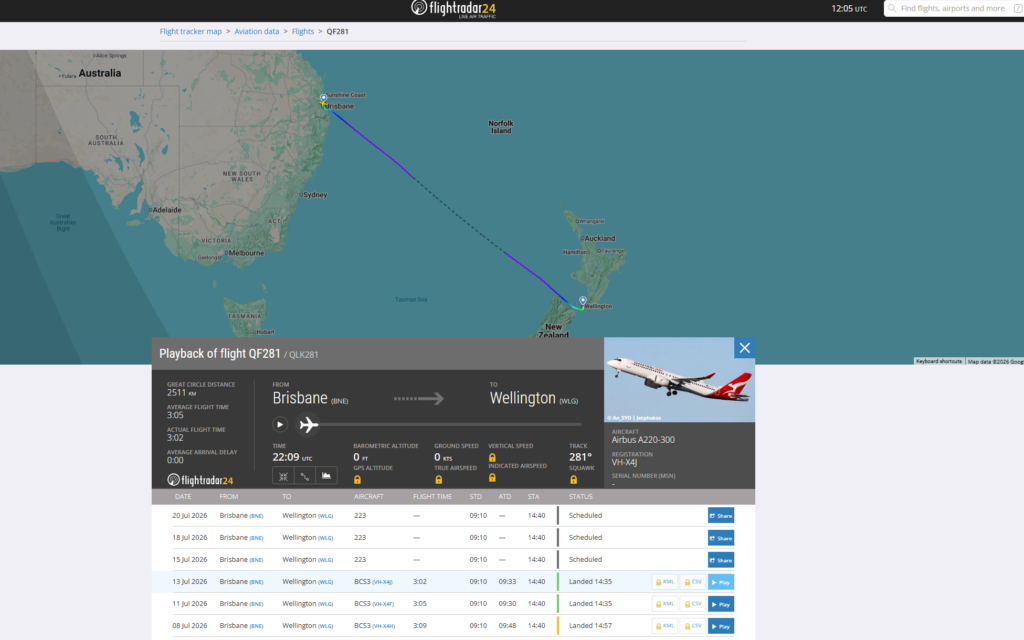Play the 13 Jul 2026 flight
The image size is (1024, 640).
point(721,582)
